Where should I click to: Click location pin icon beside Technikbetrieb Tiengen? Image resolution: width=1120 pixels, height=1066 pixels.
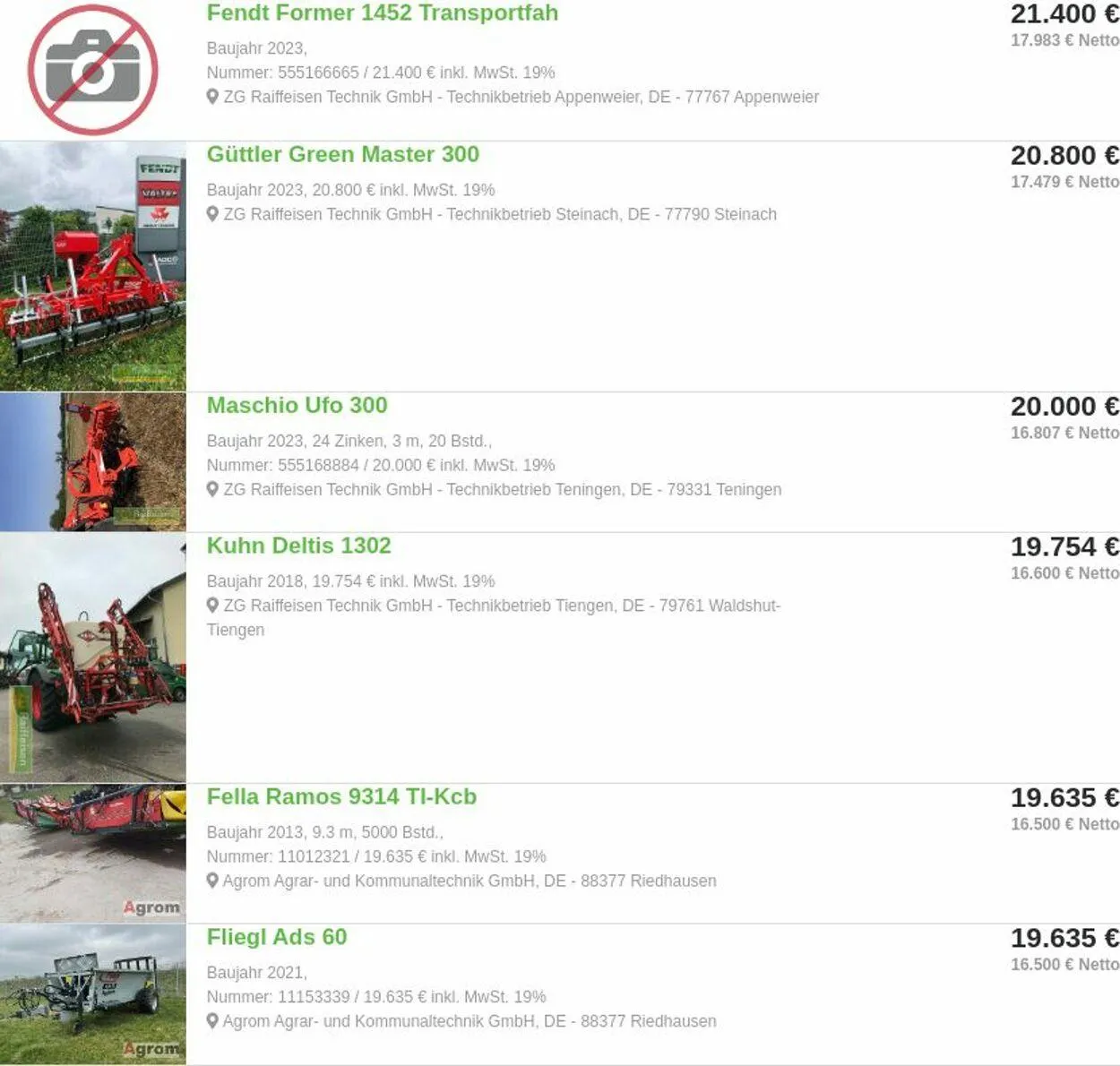212,606
